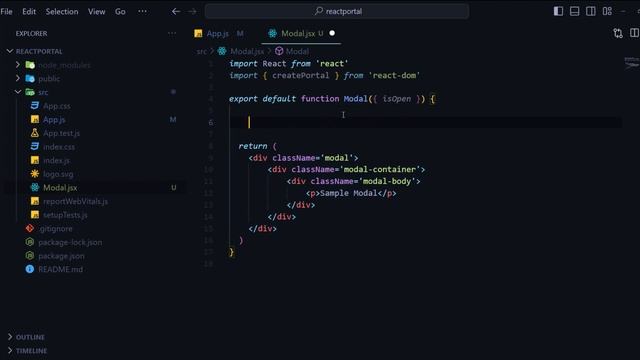Click the SVG icon beside logo.svg
The image size is (640, 360).
tap(35, 174)
